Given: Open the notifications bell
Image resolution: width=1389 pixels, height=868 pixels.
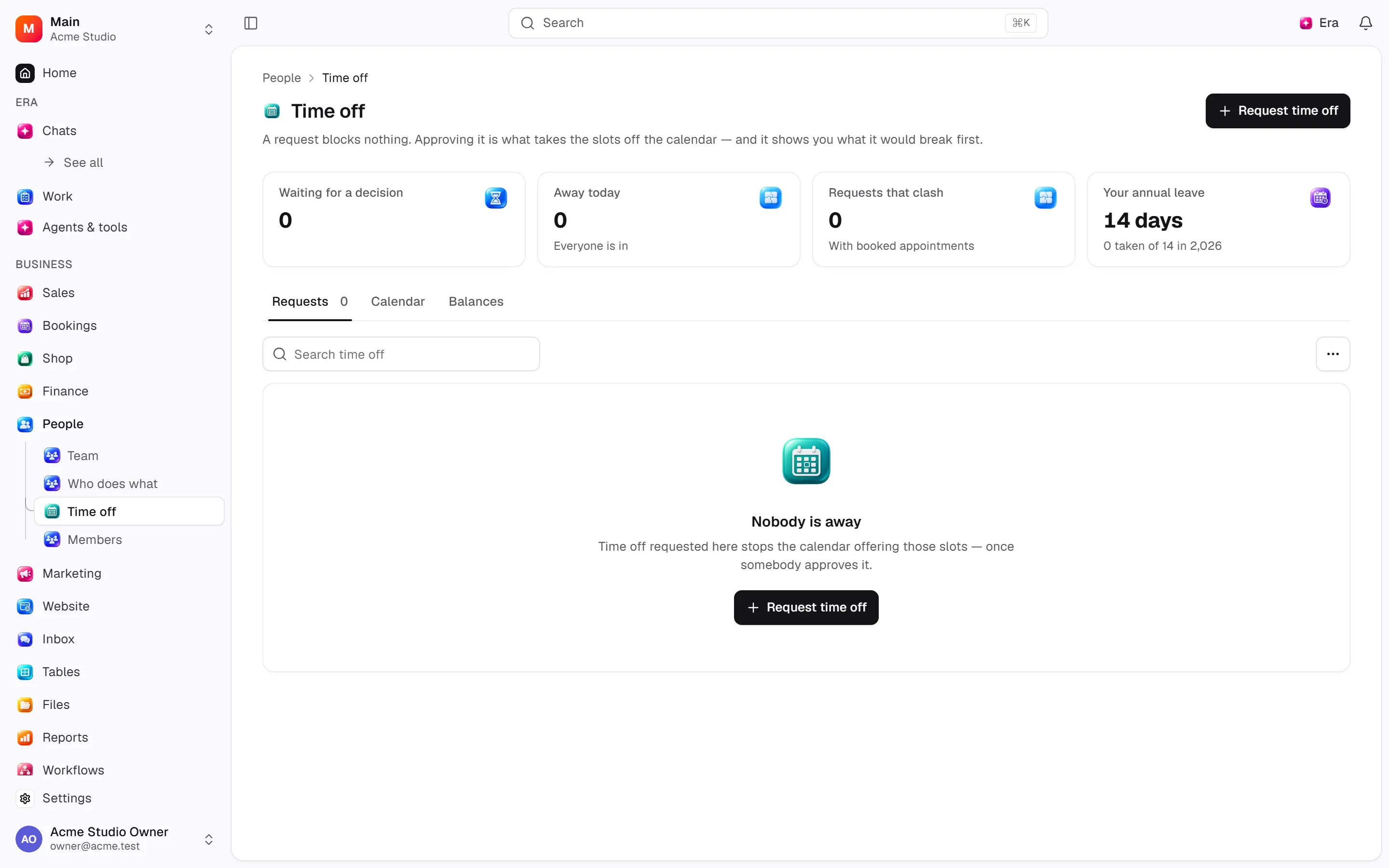Looking at the screenshot, I should pos(1365,23).
